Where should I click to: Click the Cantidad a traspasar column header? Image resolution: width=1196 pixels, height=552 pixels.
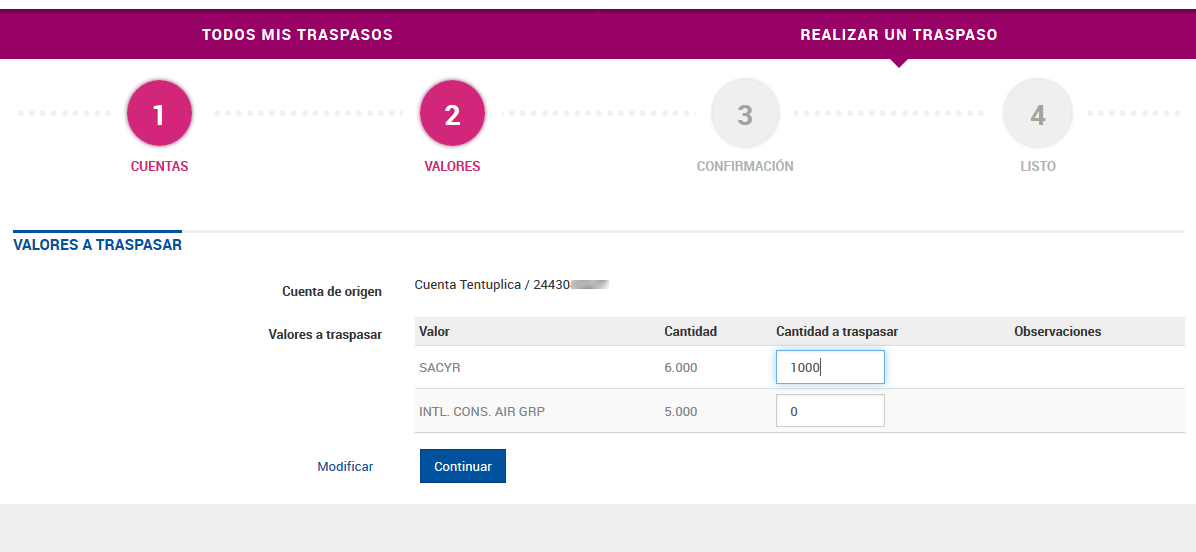click(x=837, y=332)
